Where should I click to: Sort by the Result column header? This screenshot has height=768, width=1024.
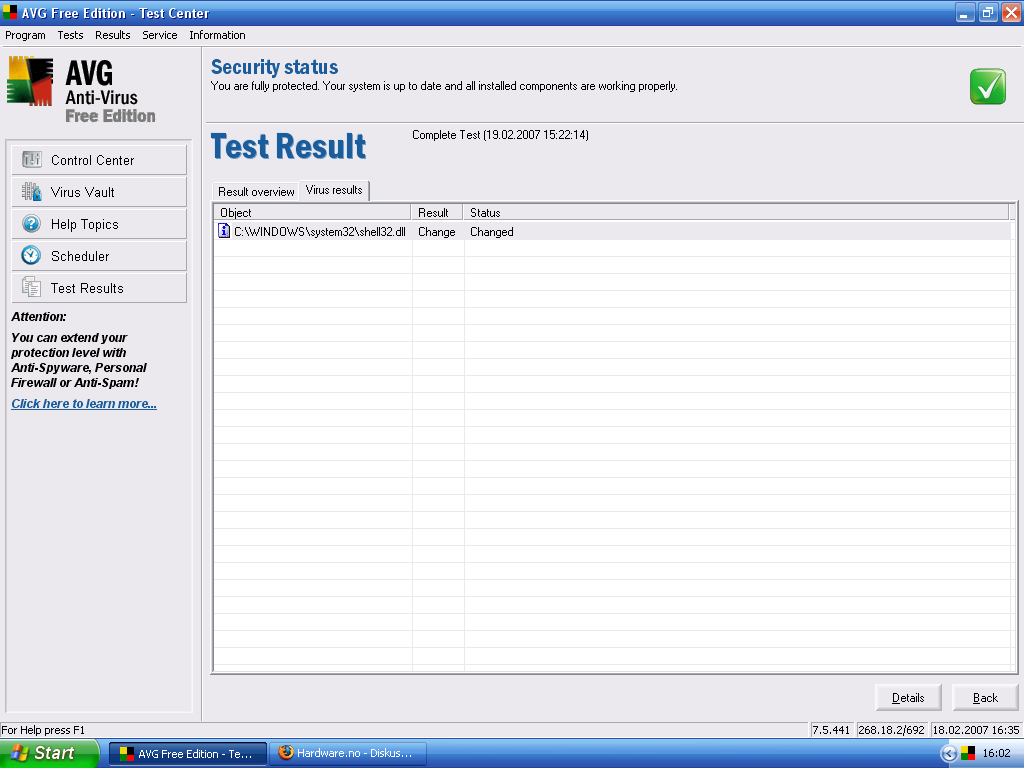[437, 212]
